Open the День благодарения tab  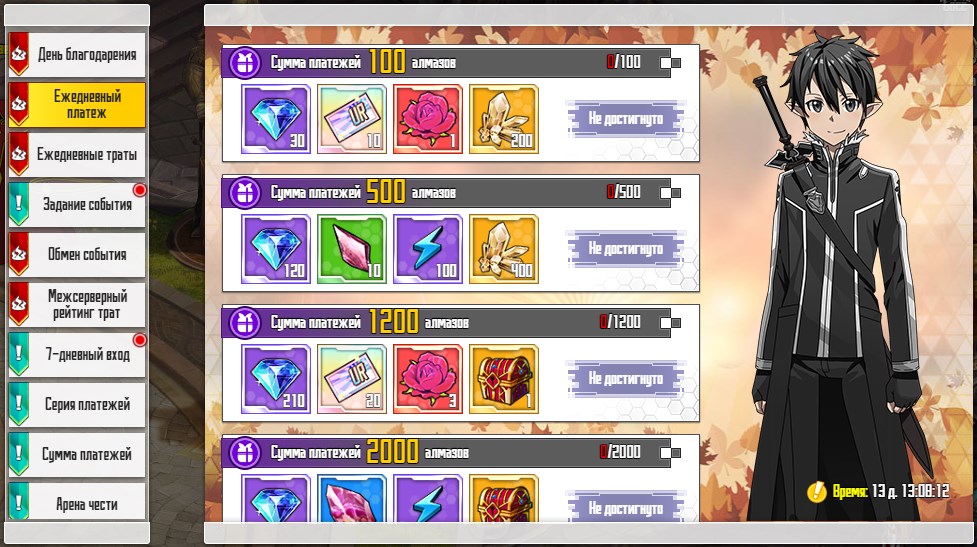77,55
